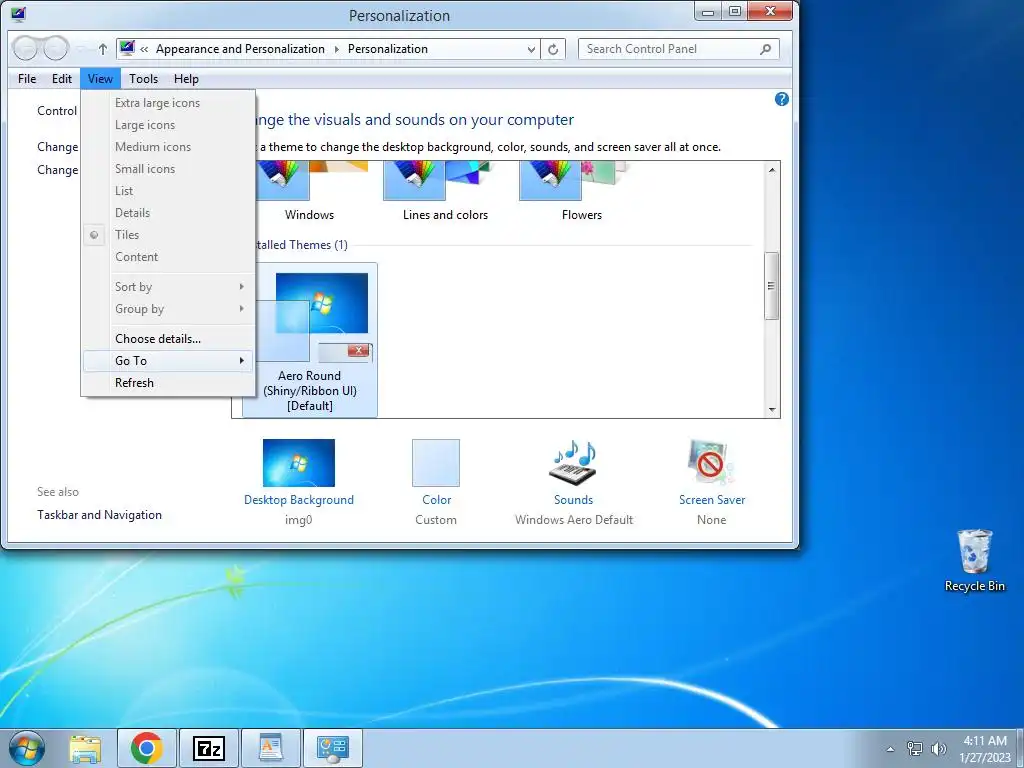Click the refresh icon beside address bar
1024x768 pixels.
click(x=553, y=49)
